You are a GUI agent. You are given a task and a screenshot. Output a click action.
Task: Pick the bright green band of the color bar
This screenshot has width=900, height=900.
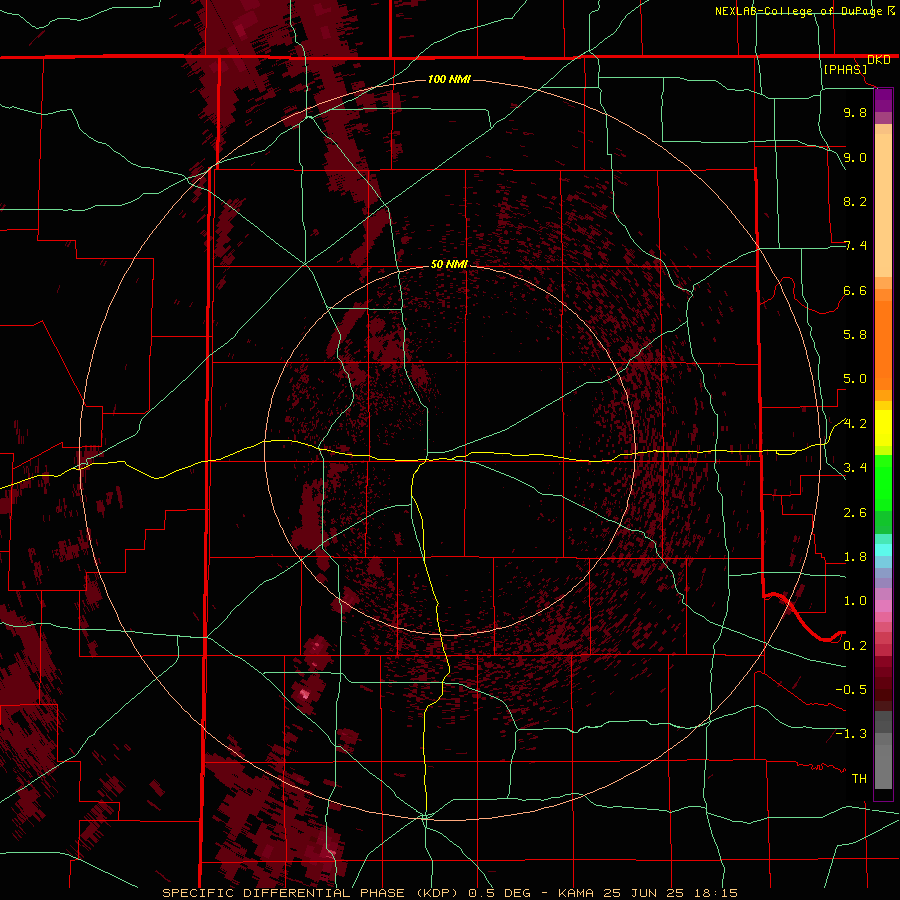[883, 482]
